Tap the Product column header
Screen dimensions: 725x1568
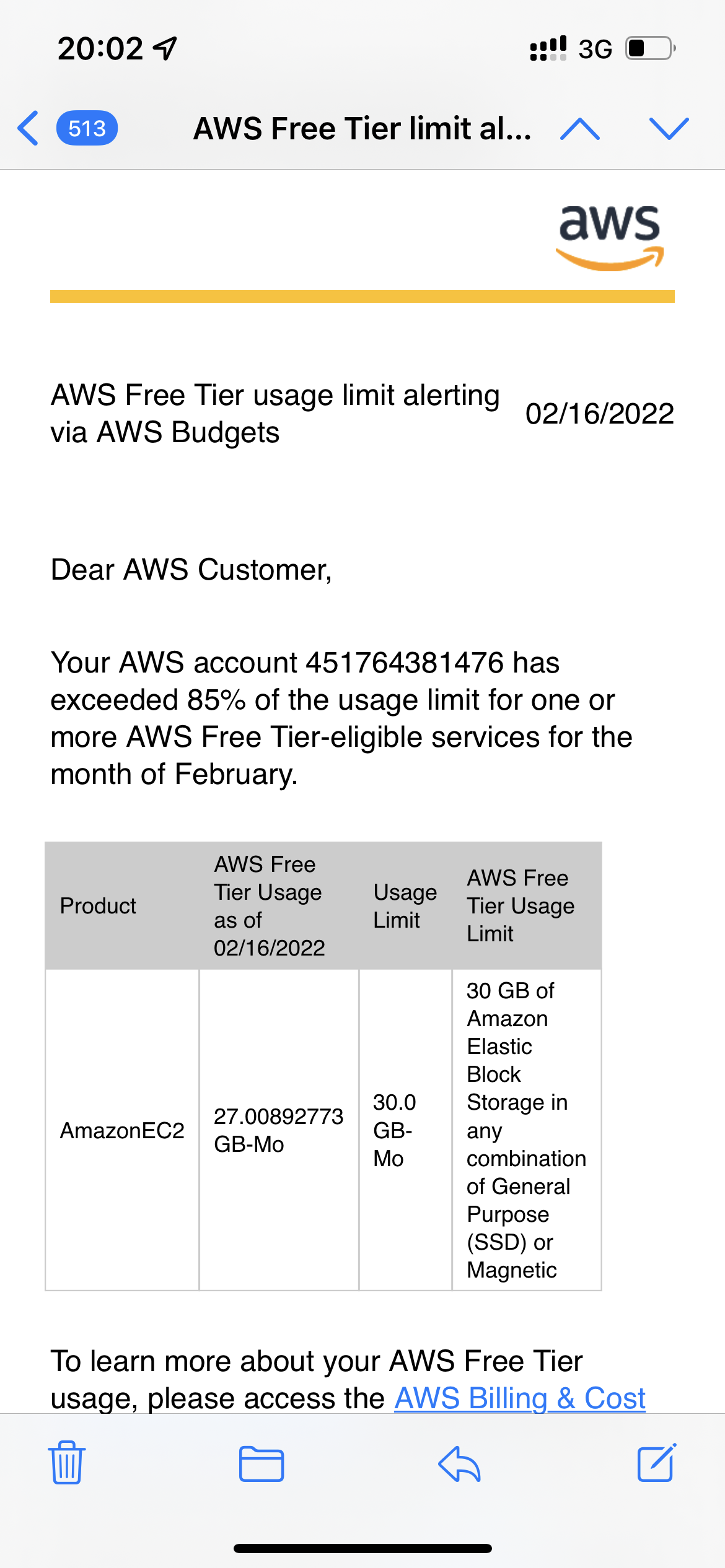coord(98,905)
